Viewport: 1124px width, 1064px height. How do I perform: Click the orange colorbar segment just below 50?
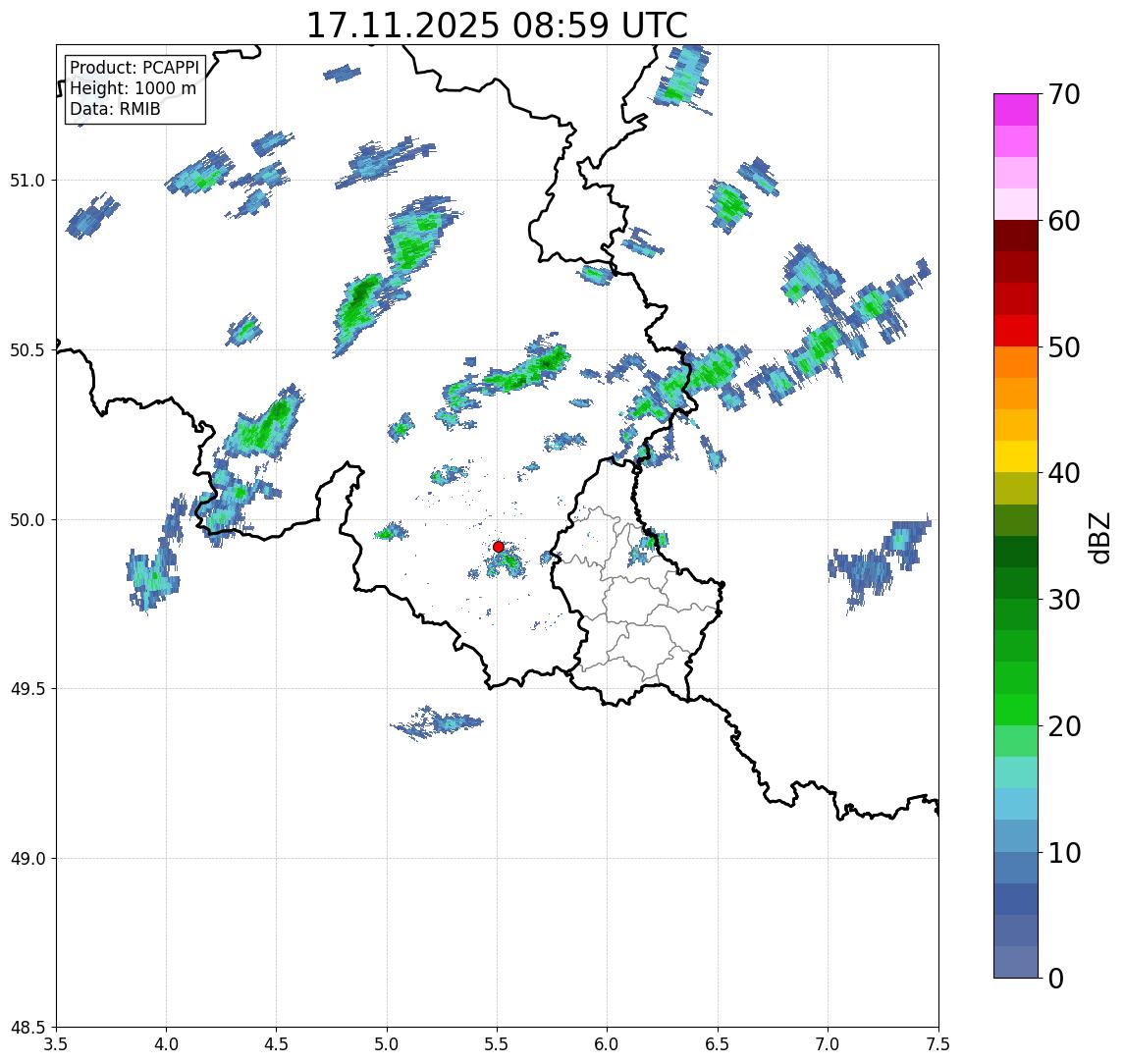[x=1016, y=362]
